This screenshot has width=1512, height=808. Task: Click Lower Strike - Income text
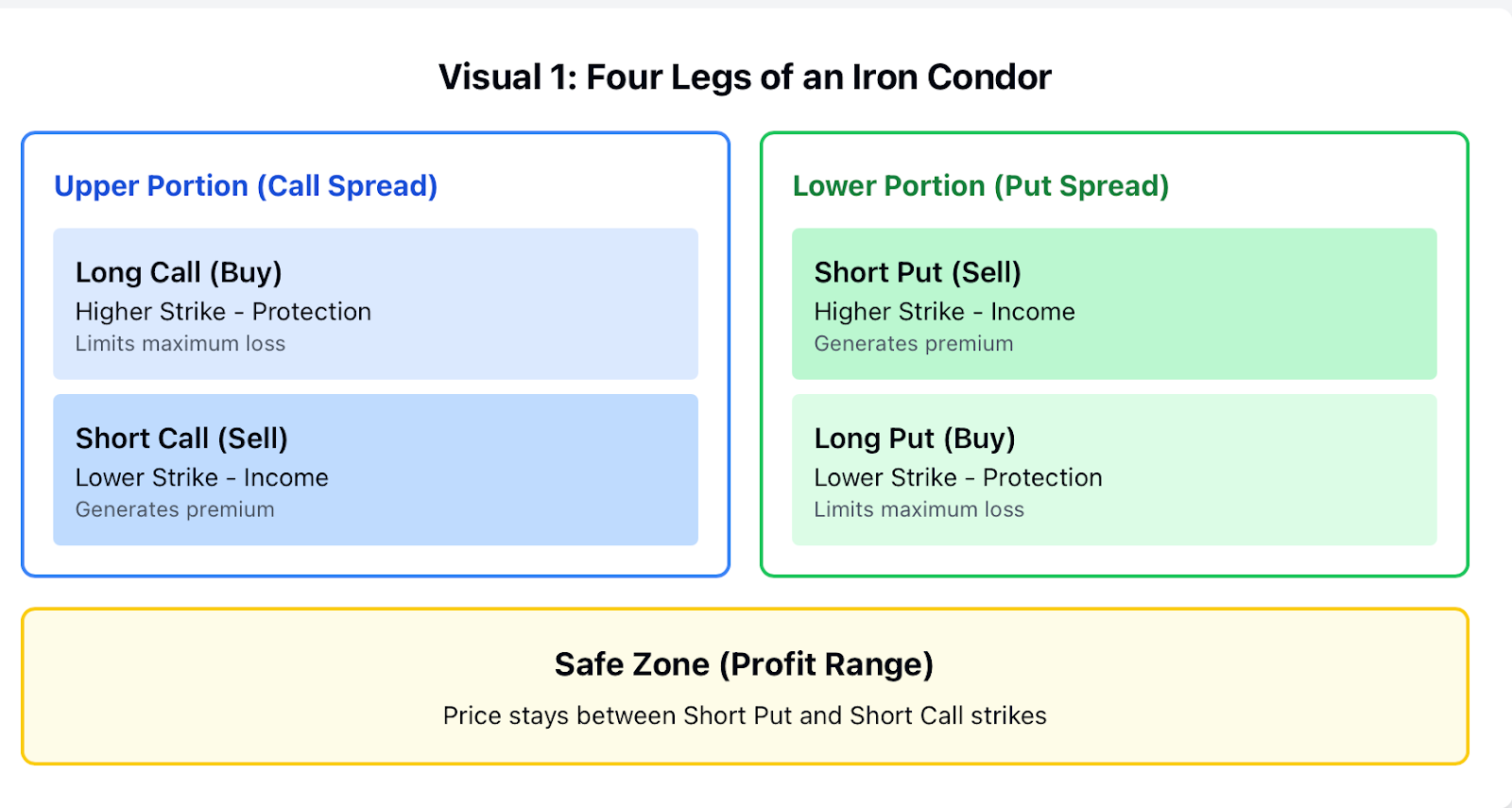[x=202, y=477]
